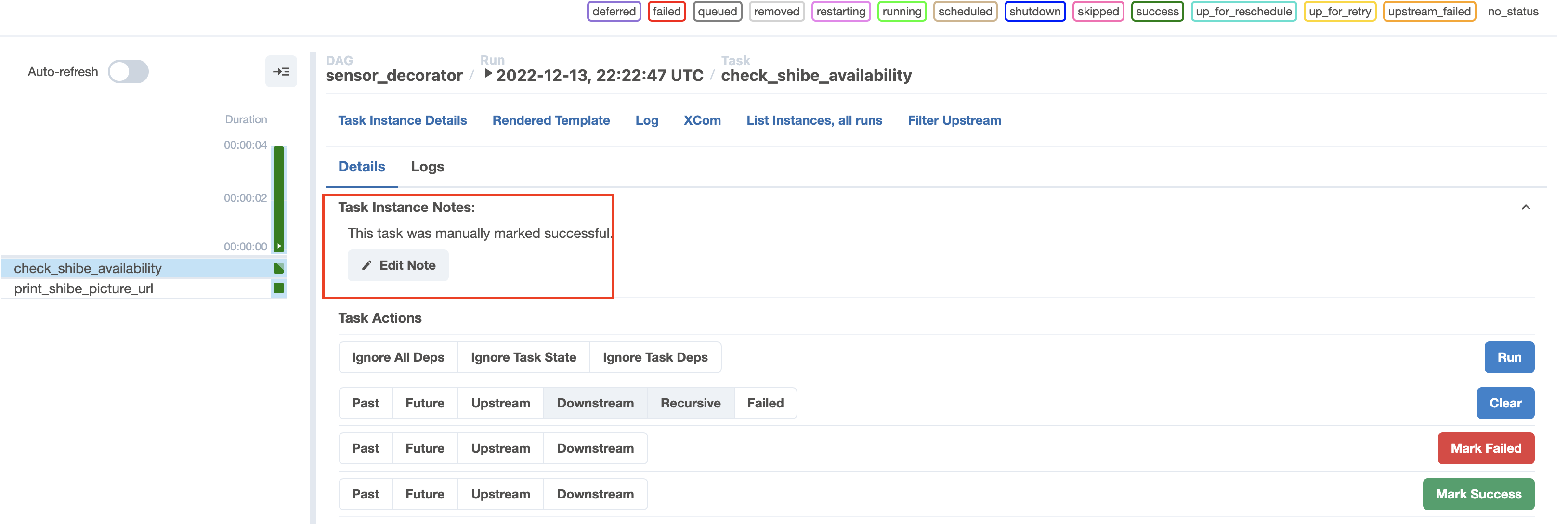The height and width of the screenshot is (524, 1568).
Task: Toggle the success status filter
Action: pos(1157,11)
